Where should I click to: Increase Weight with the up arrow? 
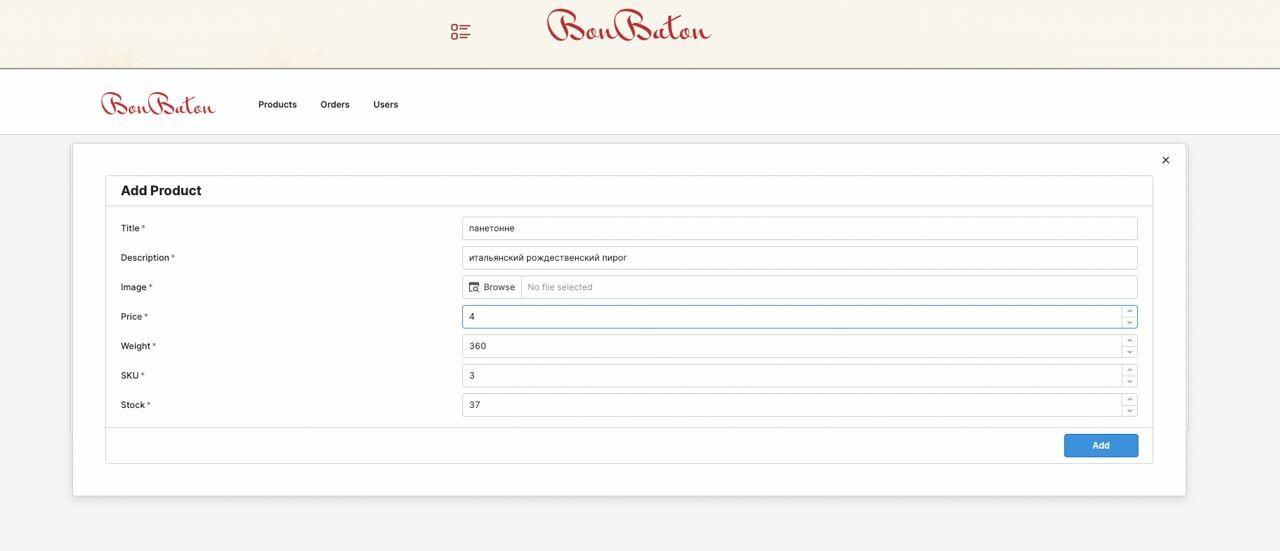pos(1129,341)
